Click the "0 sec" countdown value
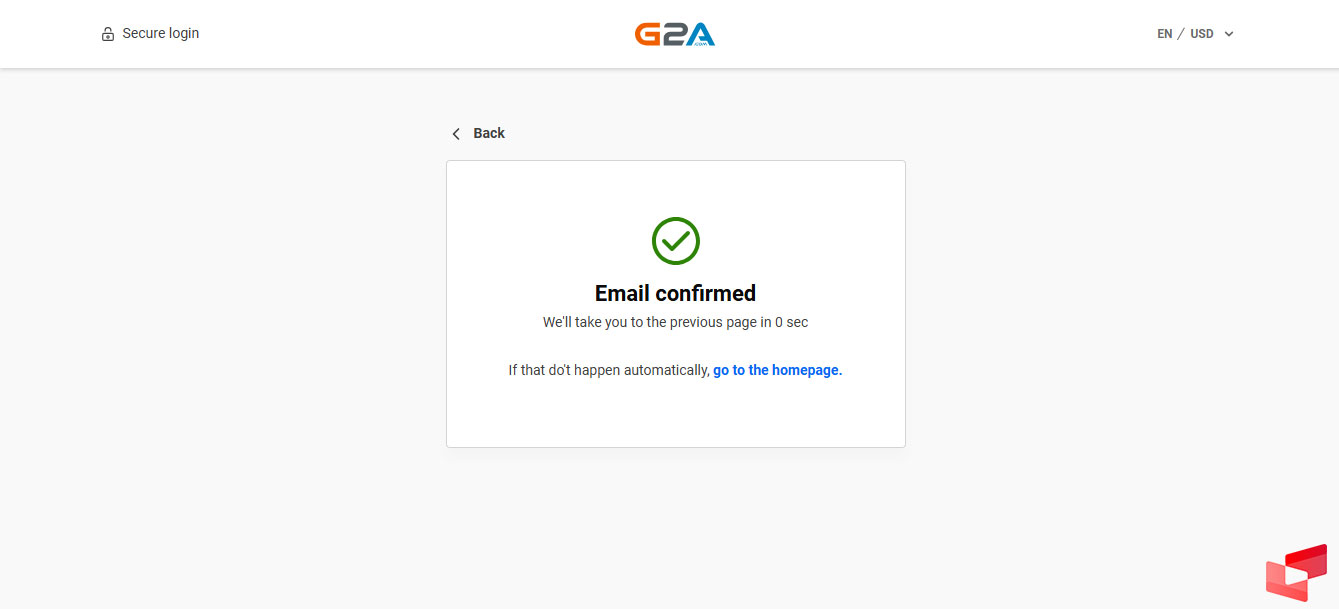Image resolution: width=1339 pixels, height=609 pixels. (x=791, y=322)
